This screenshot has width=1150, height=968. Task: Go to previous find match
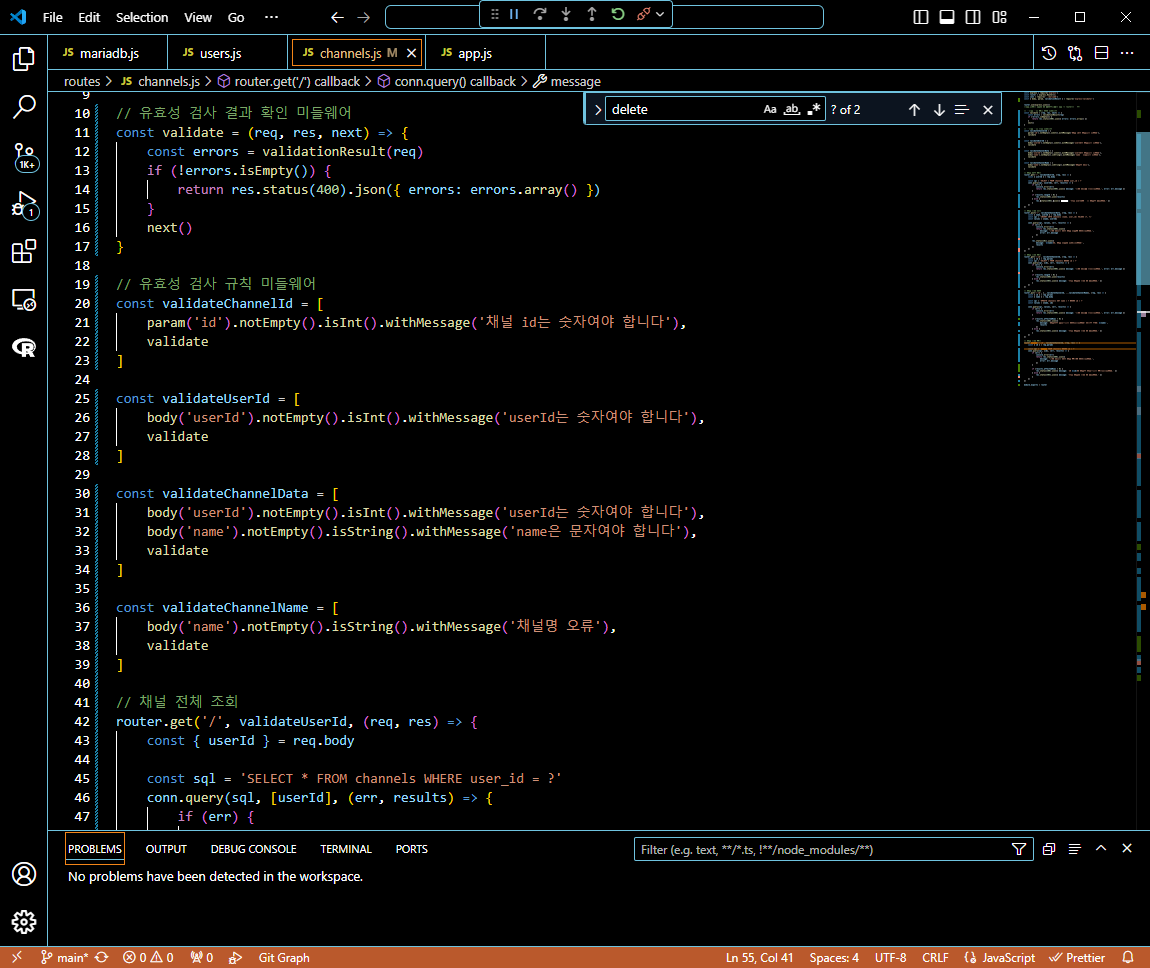914,109
